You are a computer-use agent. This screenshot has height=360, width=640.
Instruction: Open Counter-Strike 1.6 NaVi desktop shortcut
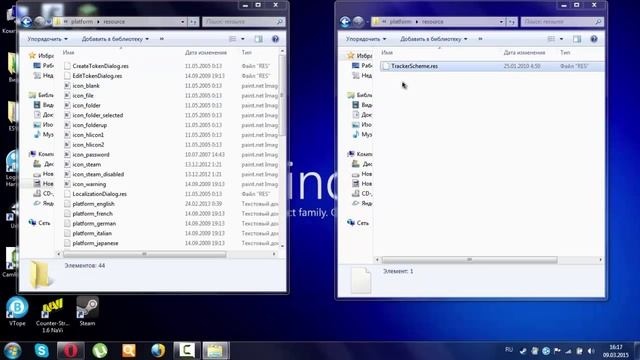pos(52,315)
